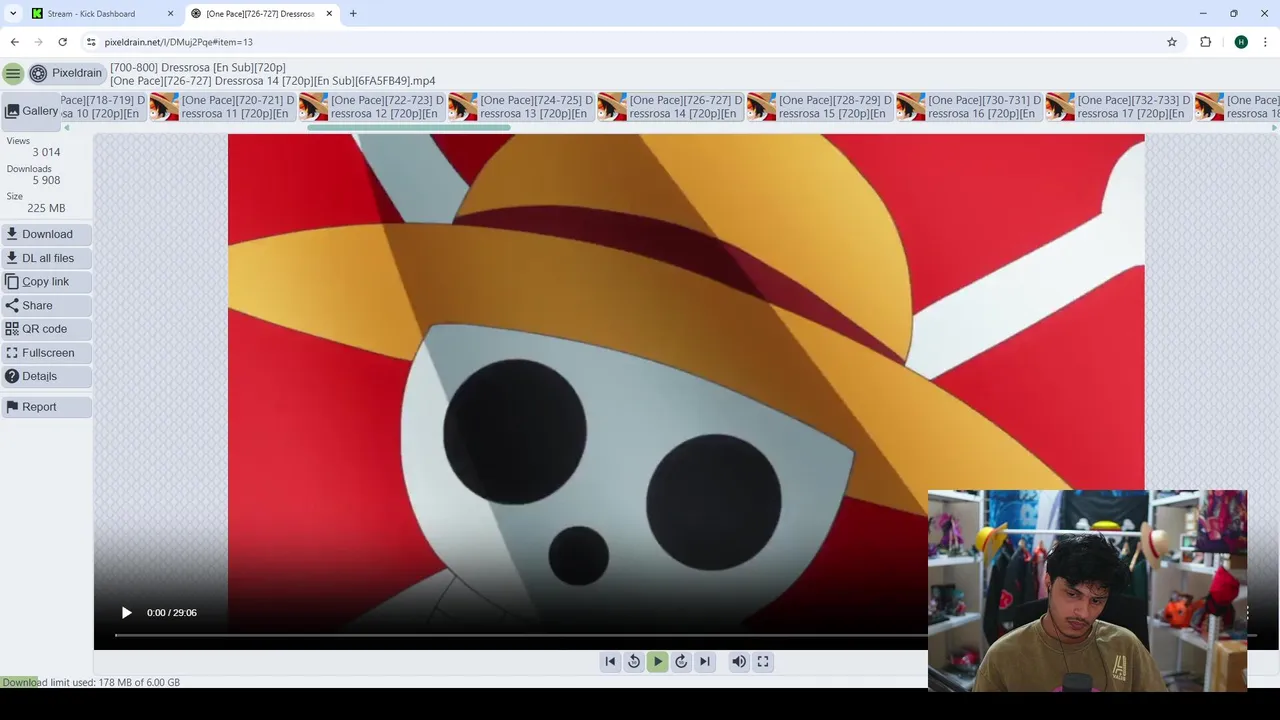Select Dressrosa 15 [728-729] file
The height and width of the screenshot is (720, 1280).
coord(820,107)
